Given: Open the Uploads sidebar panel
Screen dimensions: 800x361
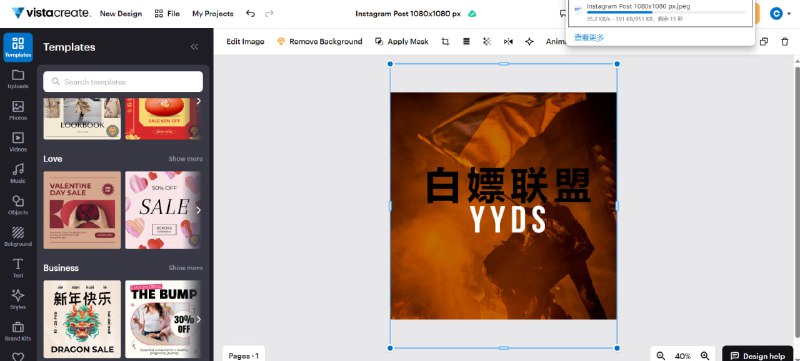Looking at the screenshot, I should [x=18, y=79].
